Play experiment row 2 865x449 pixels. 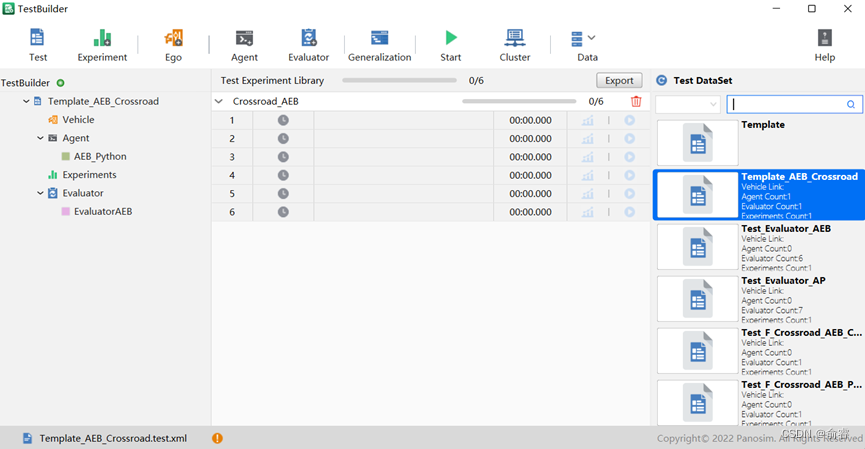[x=629, y=138]
